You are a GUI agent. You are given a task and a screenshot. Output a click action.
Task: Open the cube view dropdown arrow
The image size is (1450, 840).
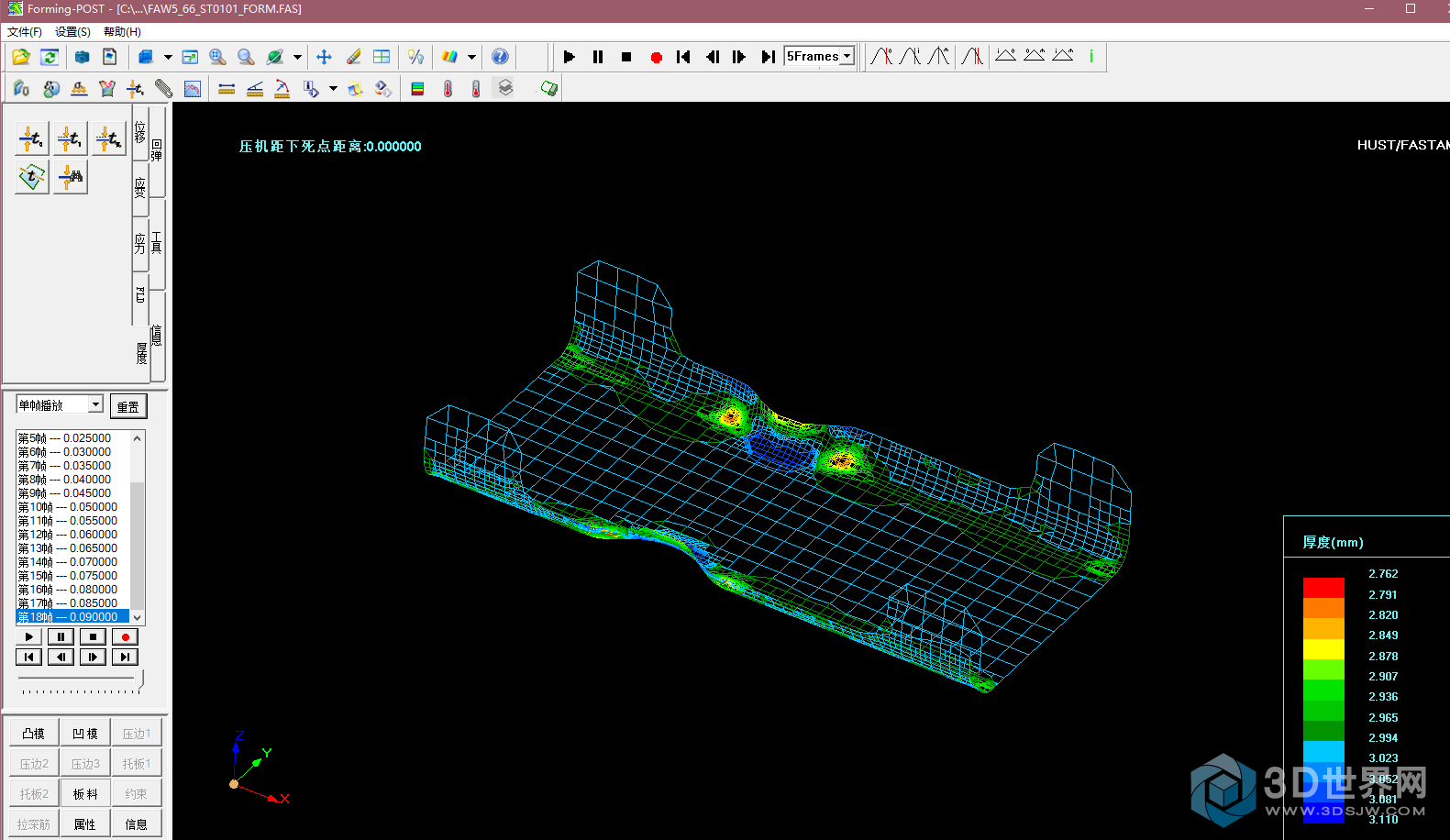pyautogui.click(x=168, y=57)
